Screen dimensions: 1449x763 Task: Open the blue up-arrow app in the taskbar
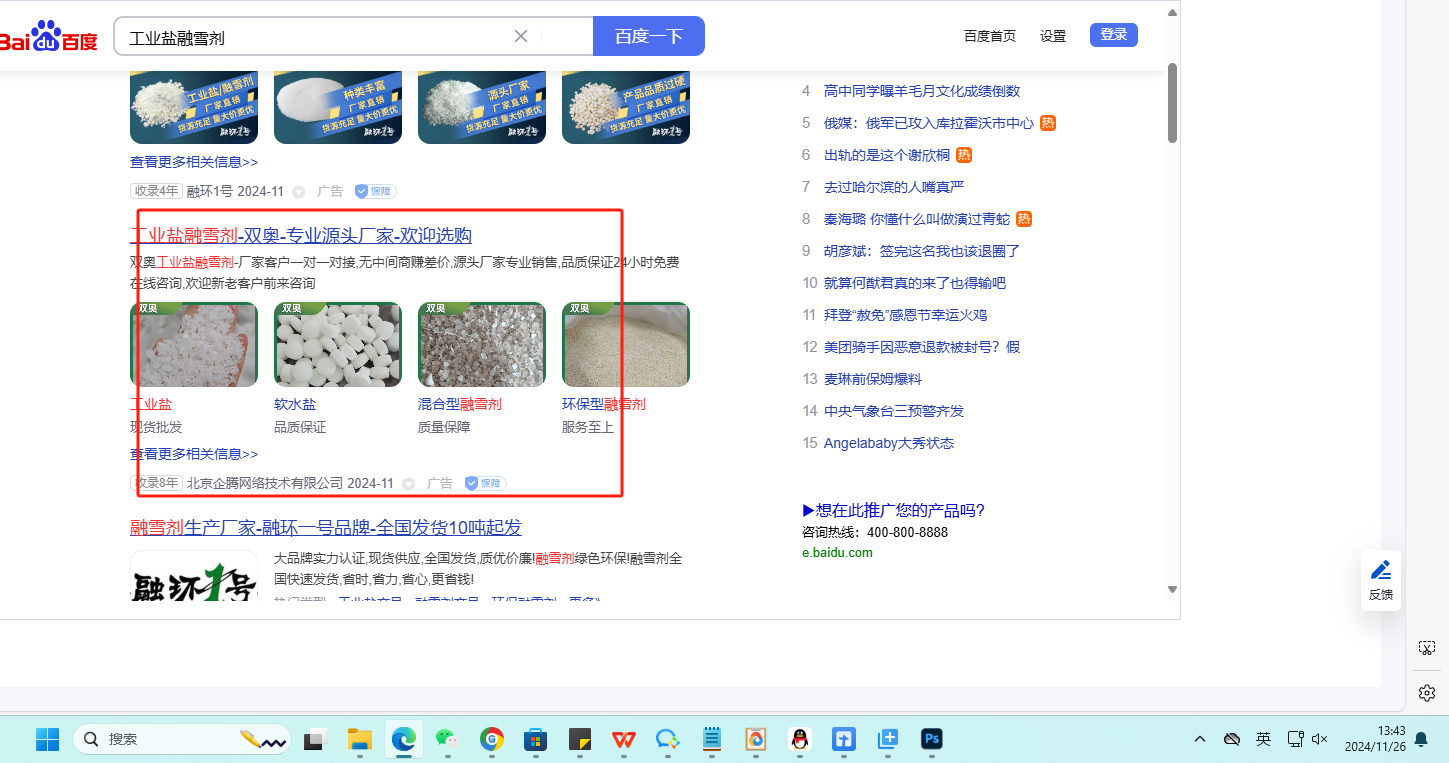point(843,739)
